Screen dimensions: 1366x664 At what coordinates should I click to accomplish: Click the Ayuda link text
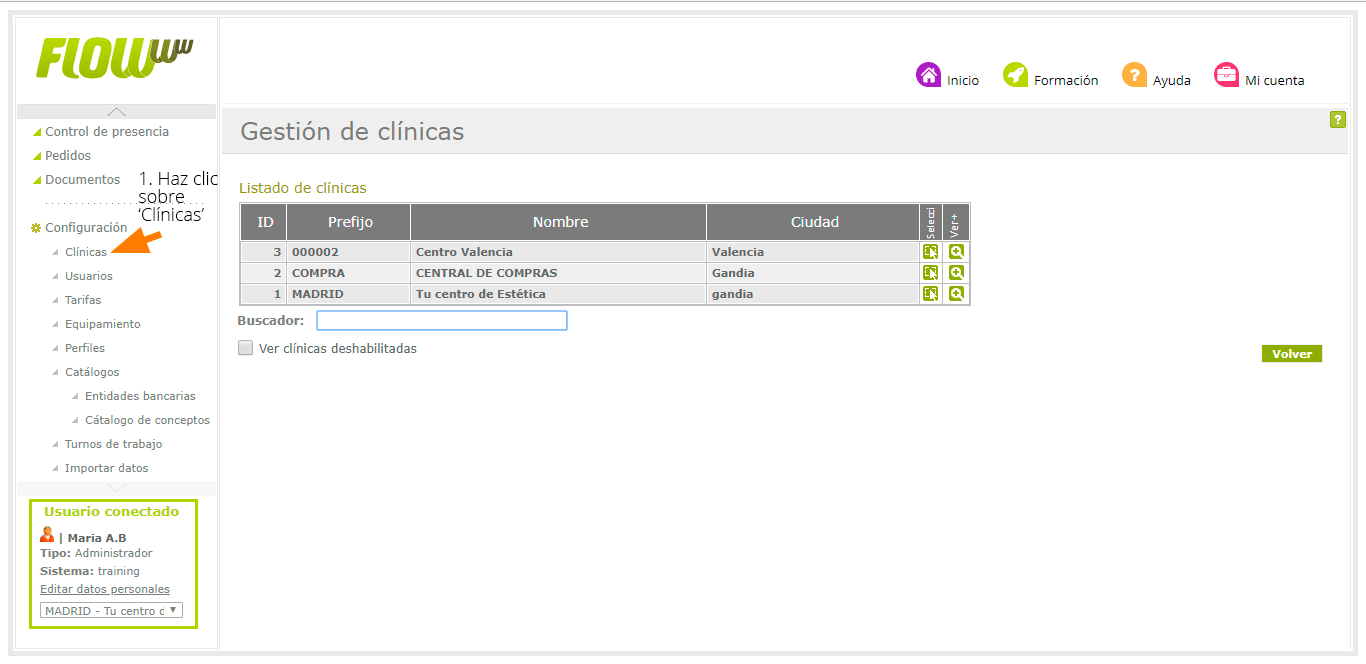tap(1172, 80)
